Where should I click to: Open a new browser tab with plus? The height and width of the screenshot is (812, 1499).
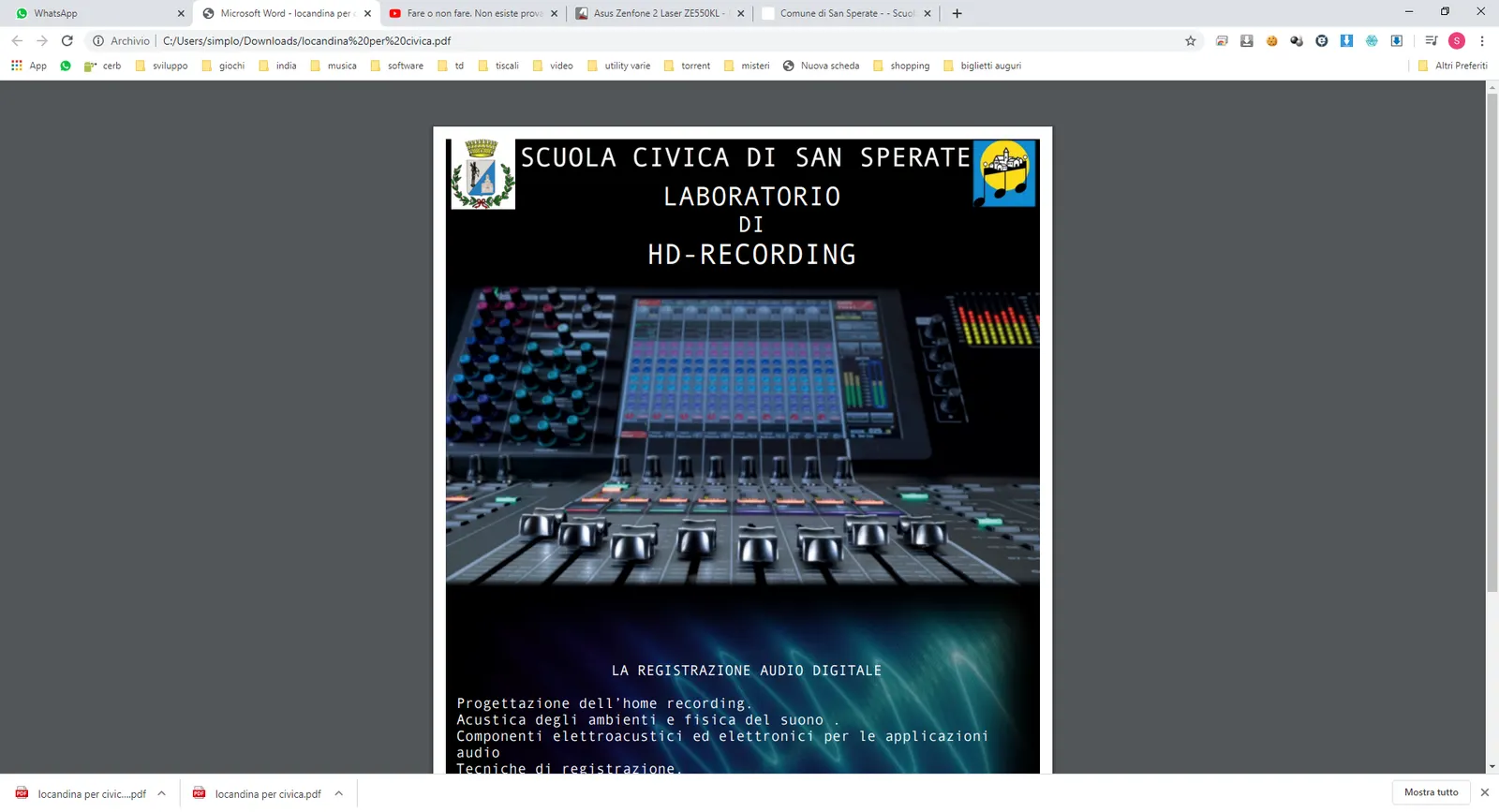tap(957, 13)
